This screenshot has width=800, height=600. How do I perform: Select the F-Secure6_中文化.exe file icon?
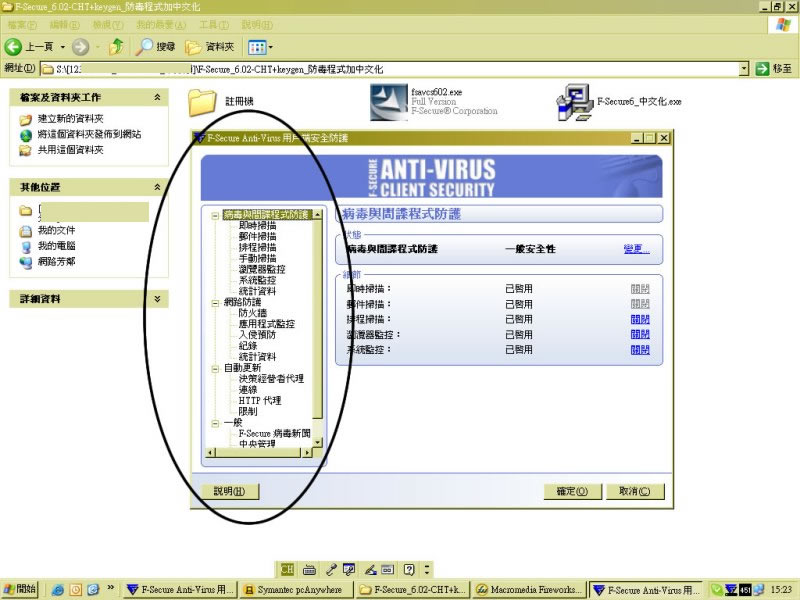pos(574,102)
